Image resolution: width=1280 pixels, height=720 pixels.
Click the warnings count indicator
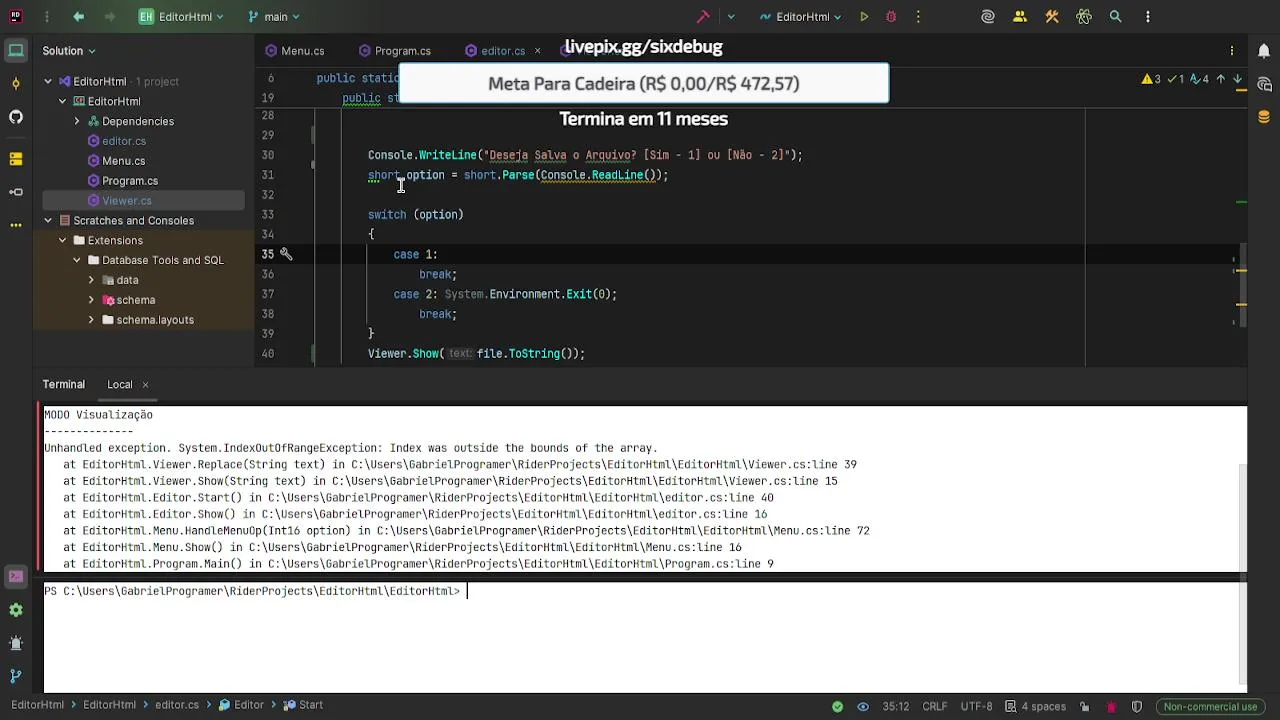(x=1151, y=79)
